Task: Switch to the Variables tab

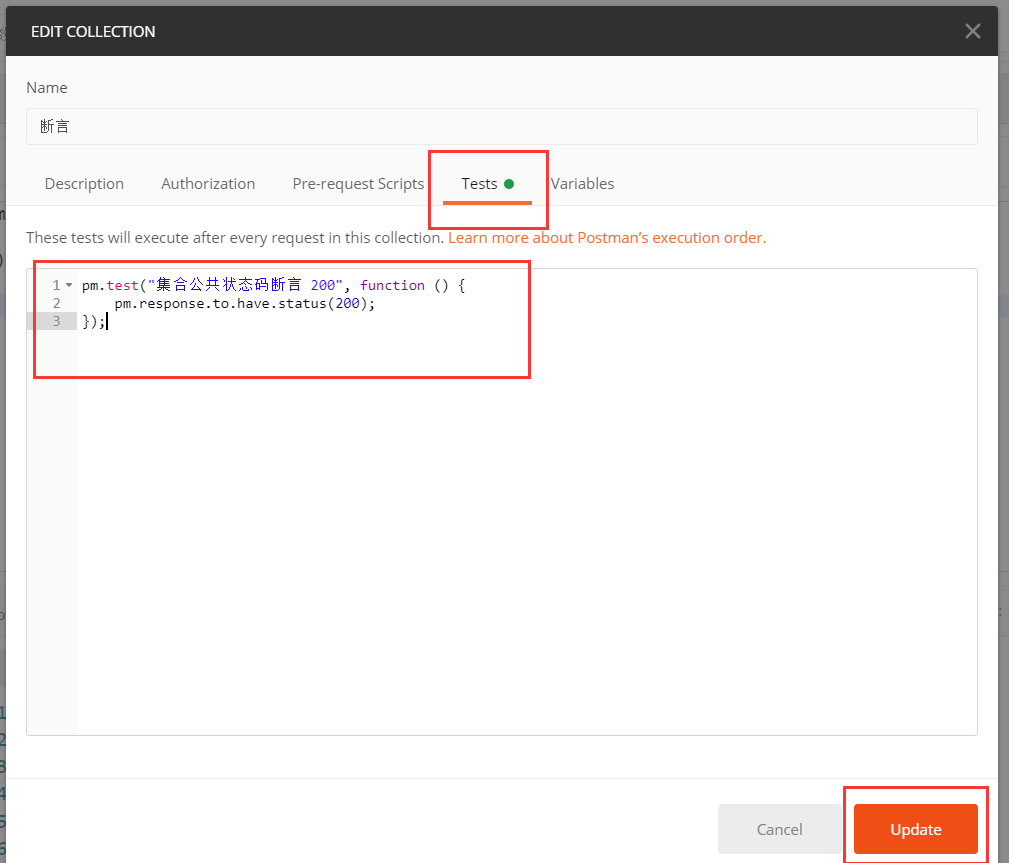Action: click(x=582, y=183)
